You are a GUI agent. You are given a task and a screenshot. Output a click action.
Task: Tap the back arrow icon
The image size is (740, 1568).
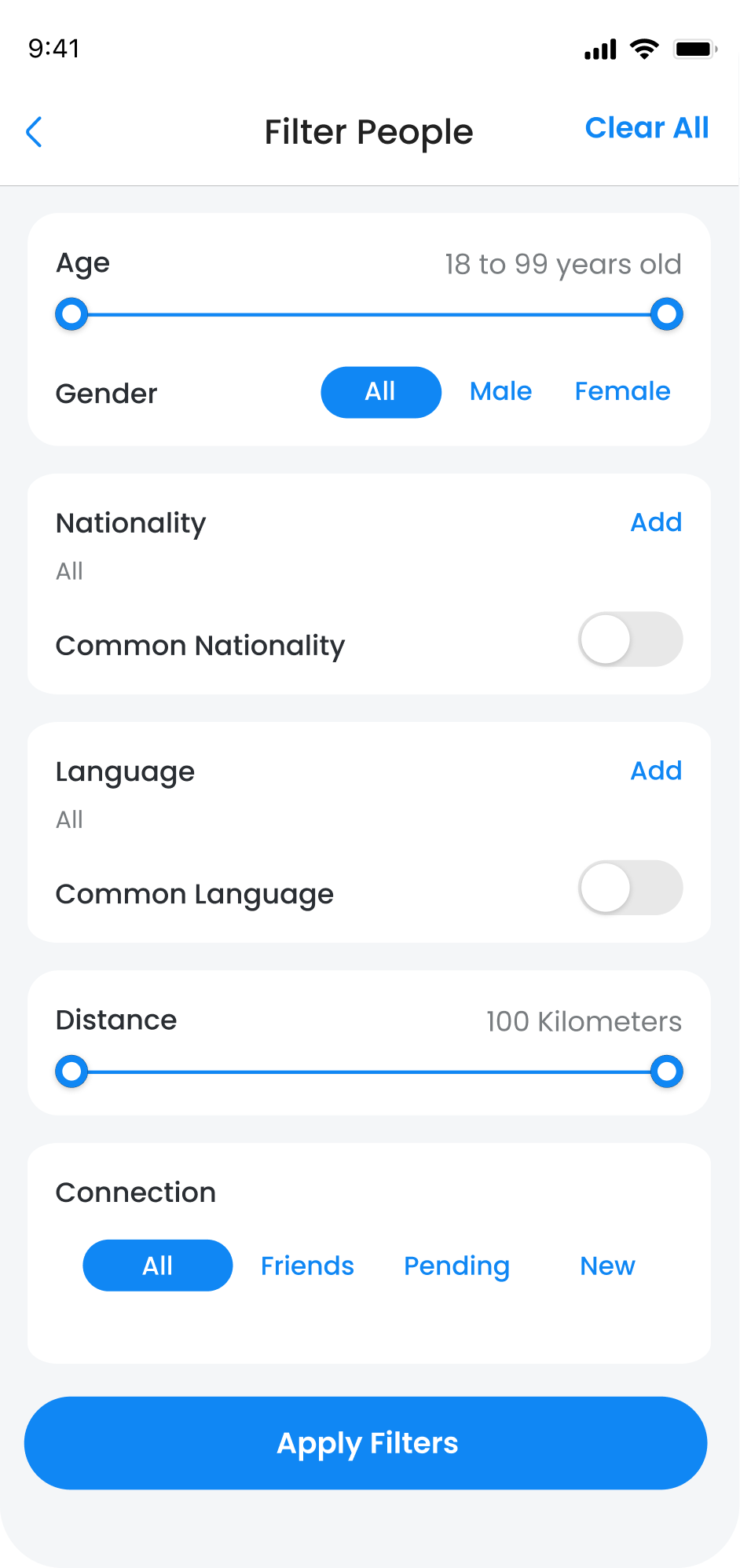34,132
